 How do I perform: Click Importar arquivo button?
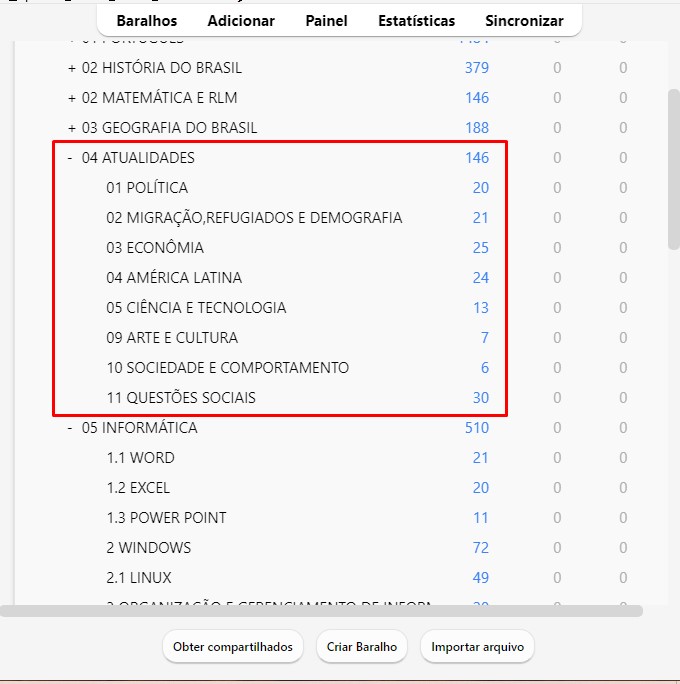pos(477,646)
